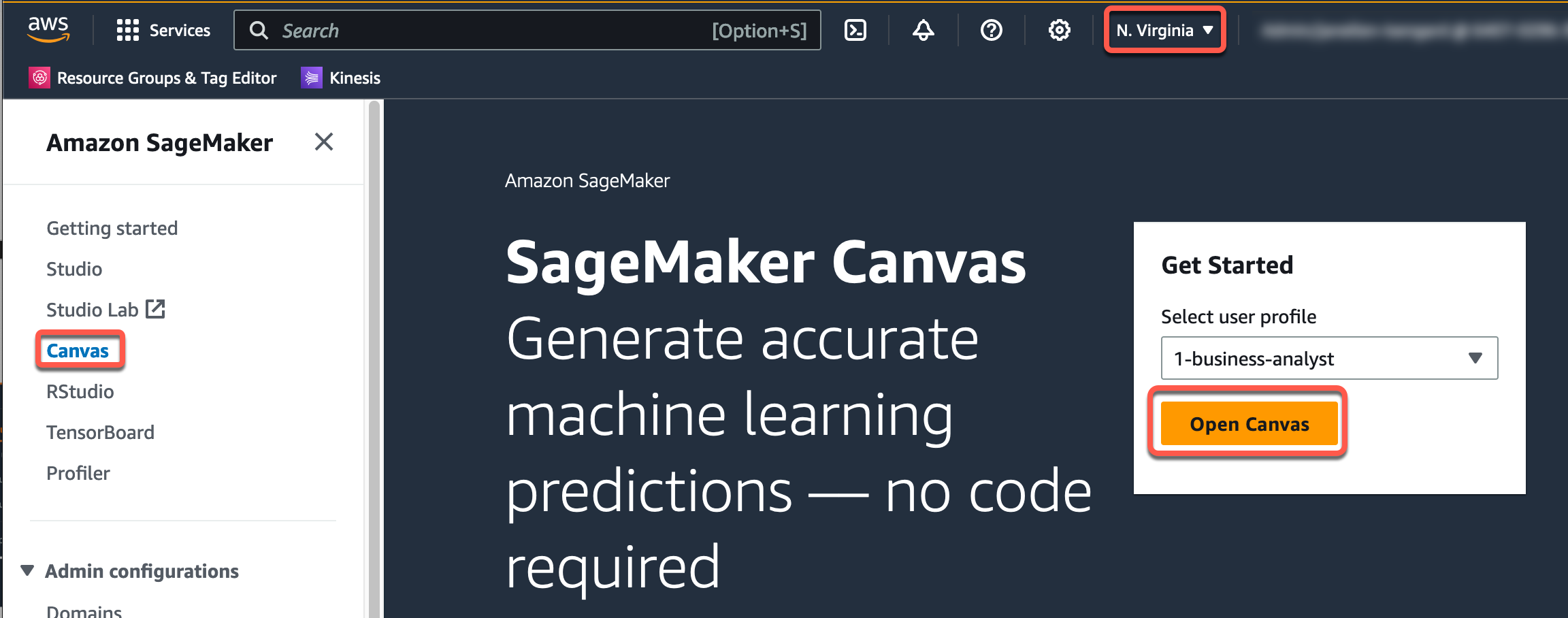Image resolution: width=1568 pixels, height=618 pixels.
Task: Navigate to TensorBoard in the sidebar
Action: coord(101,432)
